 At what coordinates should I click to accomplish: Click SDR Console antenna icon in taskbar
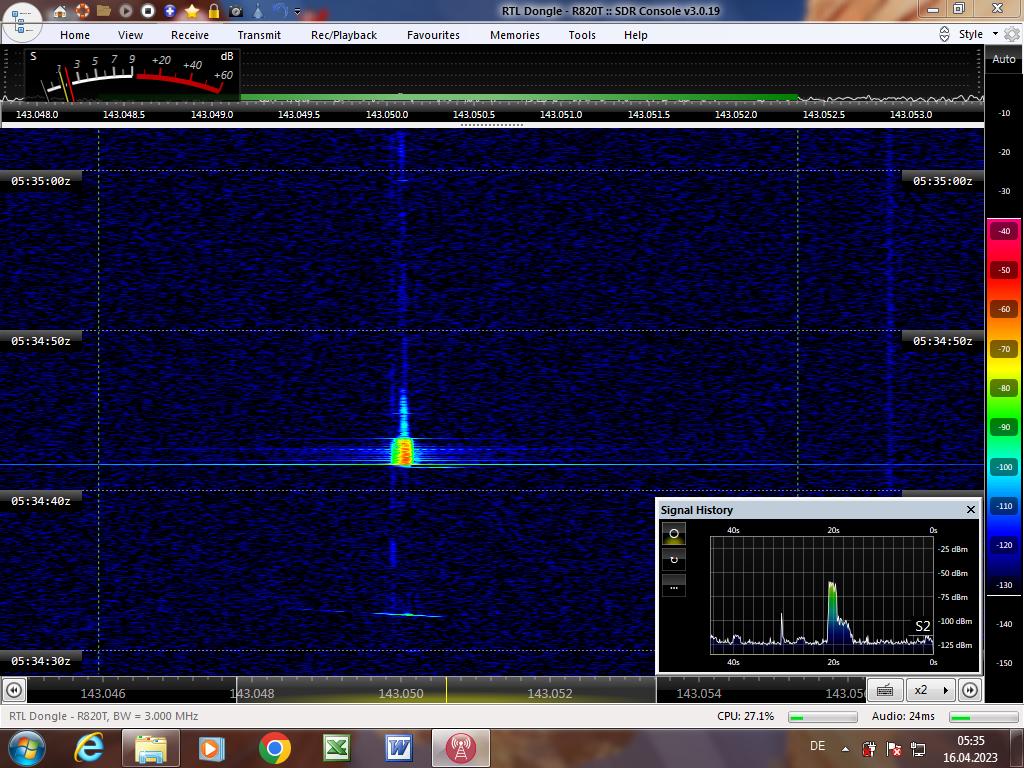click(x=460, y=748)
